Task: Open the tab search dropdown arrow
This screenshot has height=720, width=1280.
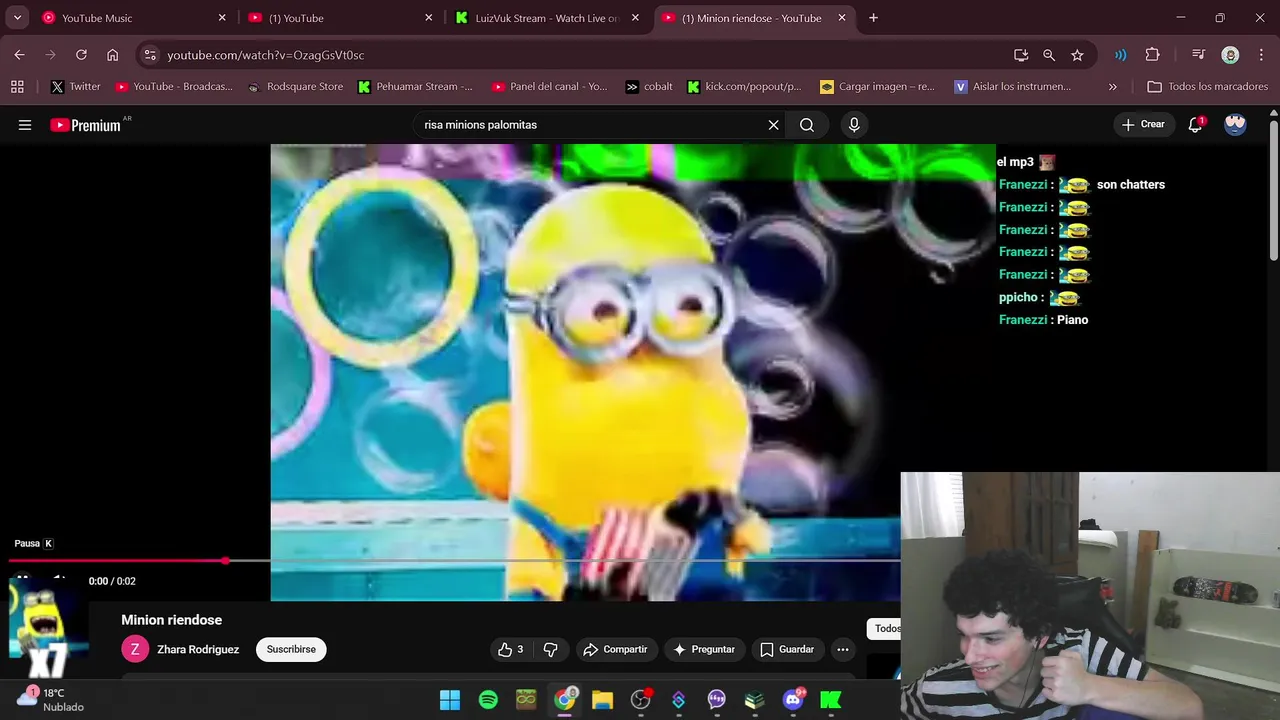Action: (x=17, y=18)
